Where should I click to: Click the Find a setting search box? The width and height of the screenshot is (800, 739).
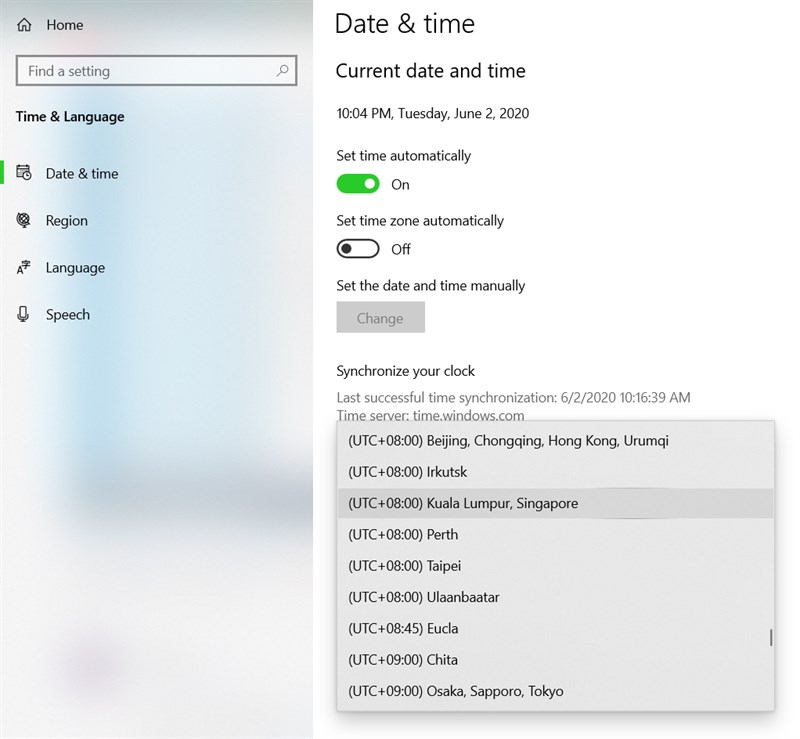[x=156, y=70]
